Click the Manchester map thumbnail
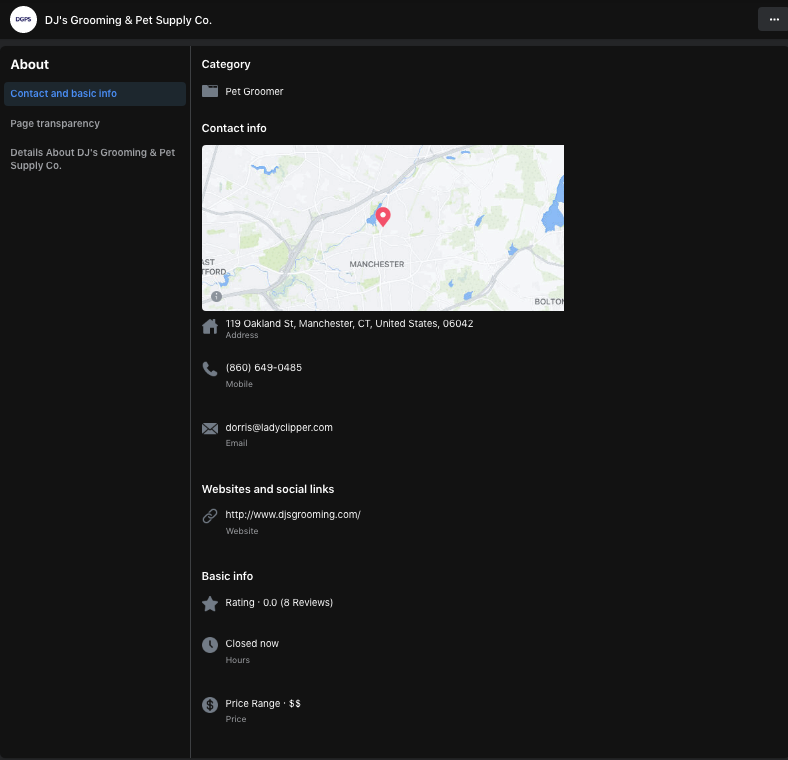 click(x=383, y=228)
